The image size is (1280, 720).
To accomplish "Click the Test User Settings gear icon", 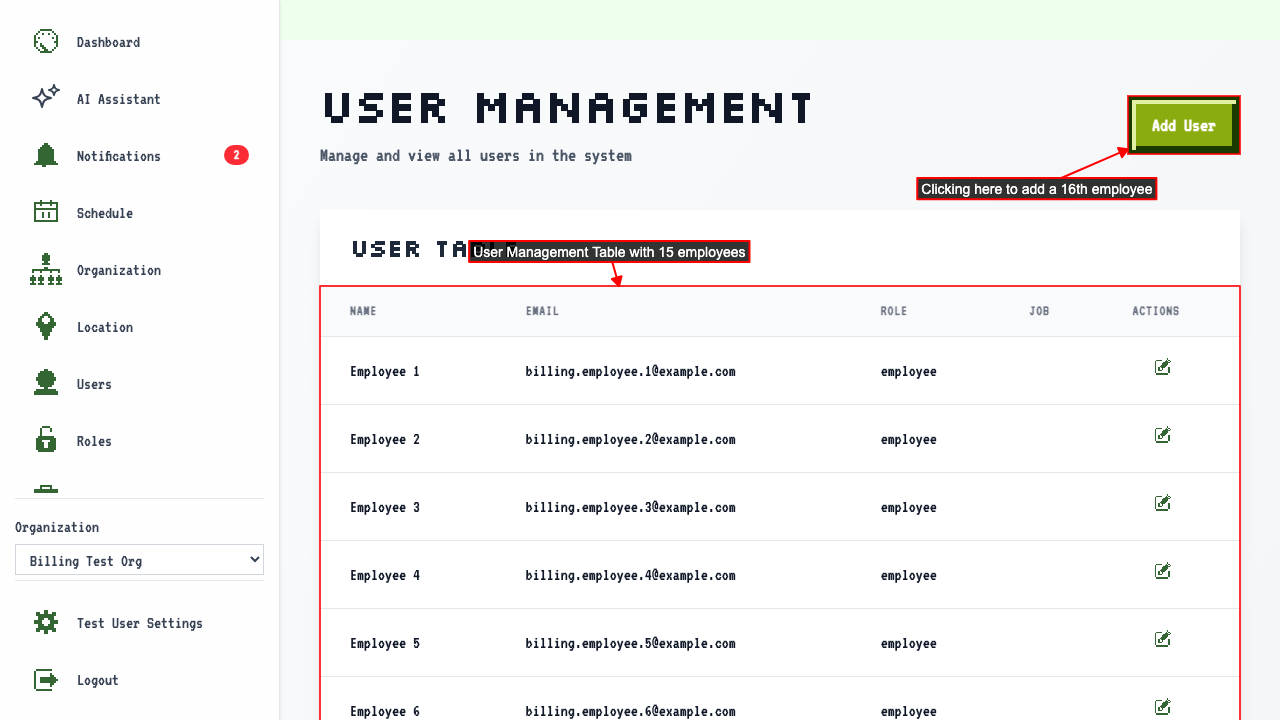I will coord(46,622).
